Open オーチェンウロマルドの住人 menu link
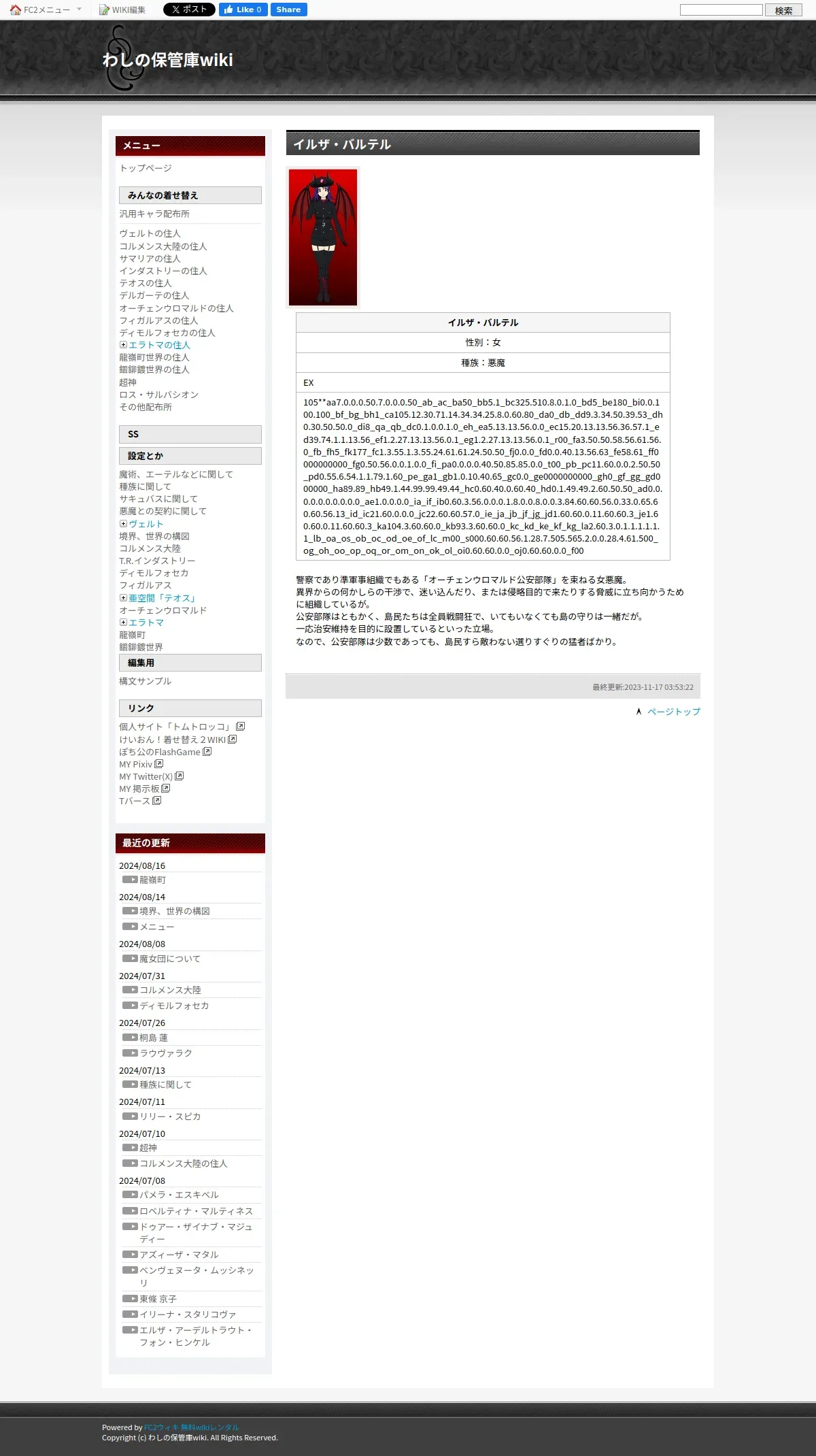Image resolution: width=816 pixels, height=1456 pixels. click(176, 308)
